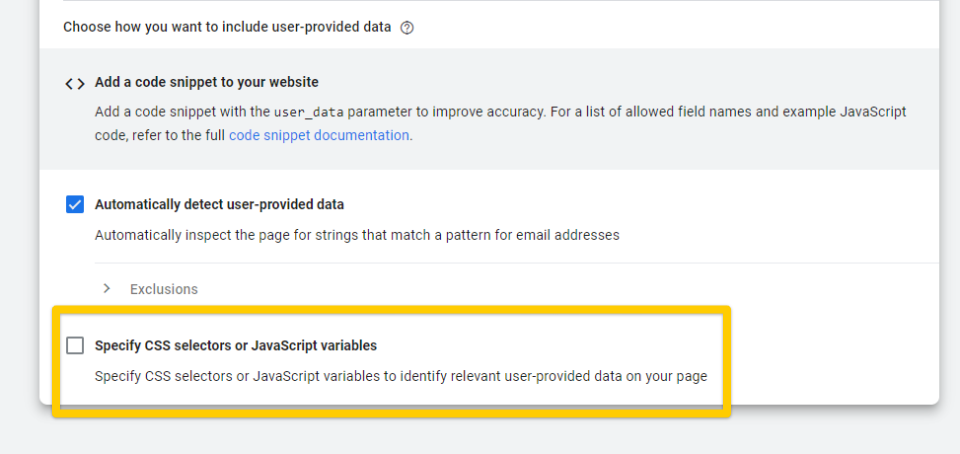Click the Automatically detect user-provided data label
Screen dimensions: 960x454
(219, 204)
